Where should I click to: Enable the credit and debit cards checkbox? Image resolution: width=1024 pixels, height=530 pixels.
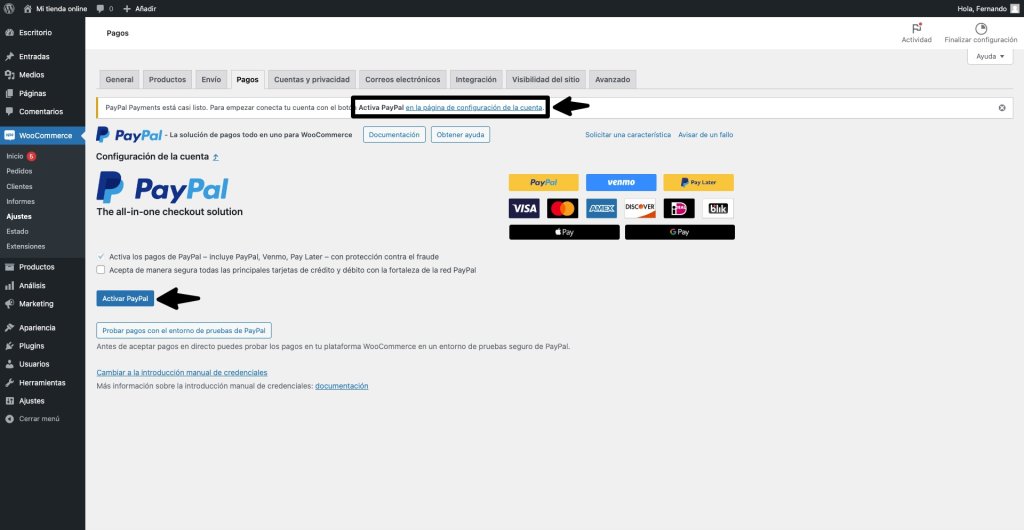(101, 270)
